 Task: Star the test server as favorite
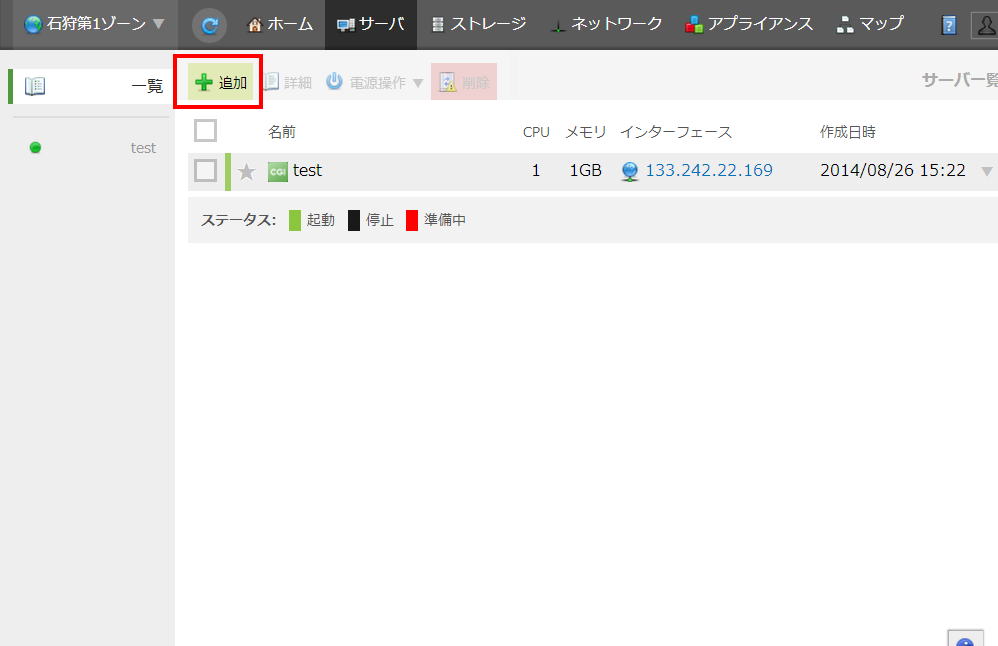click(247, 172)
